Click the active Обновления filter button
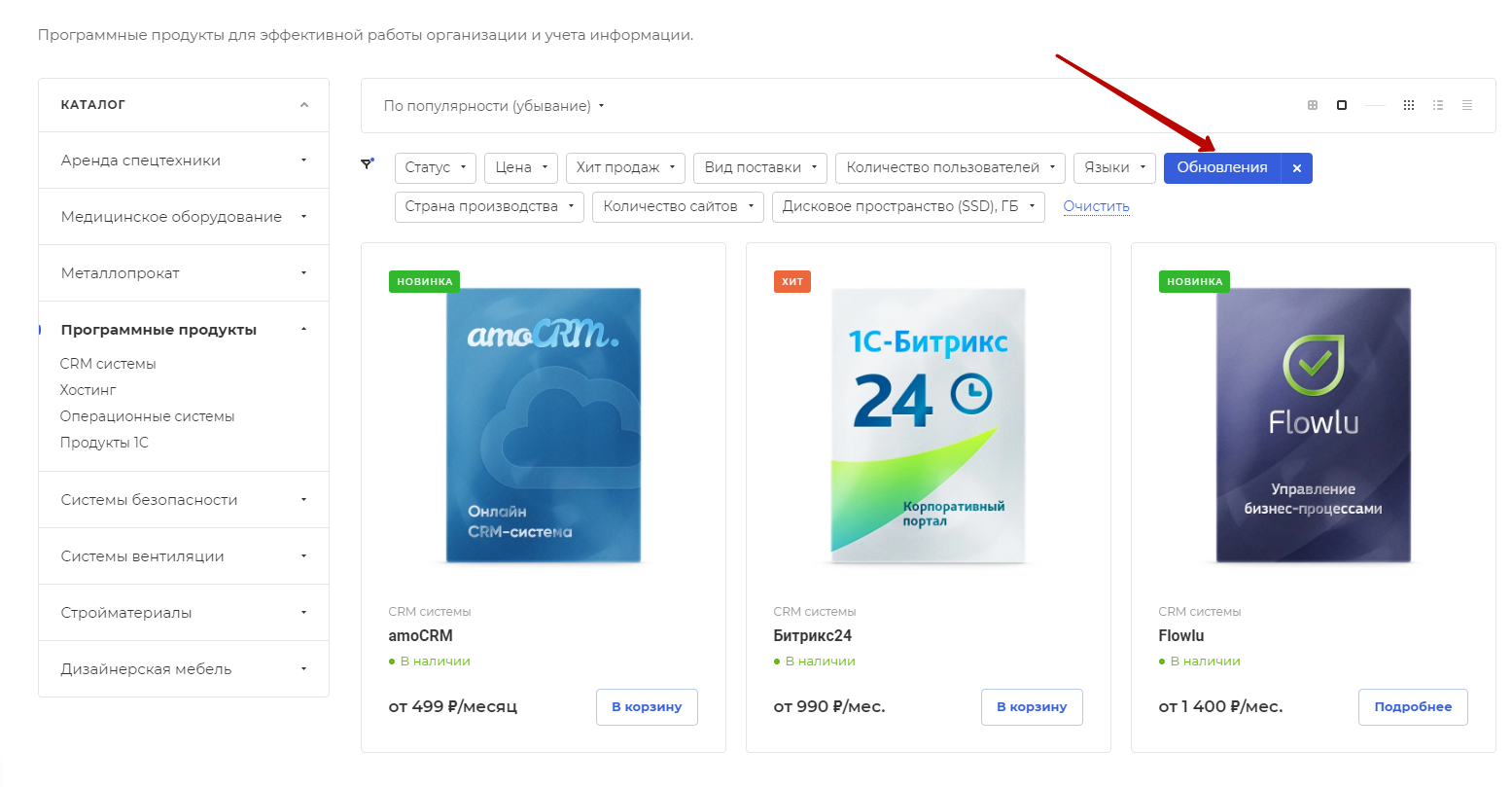Screen dimensions: 1512x787 (x=1222, y=168)
